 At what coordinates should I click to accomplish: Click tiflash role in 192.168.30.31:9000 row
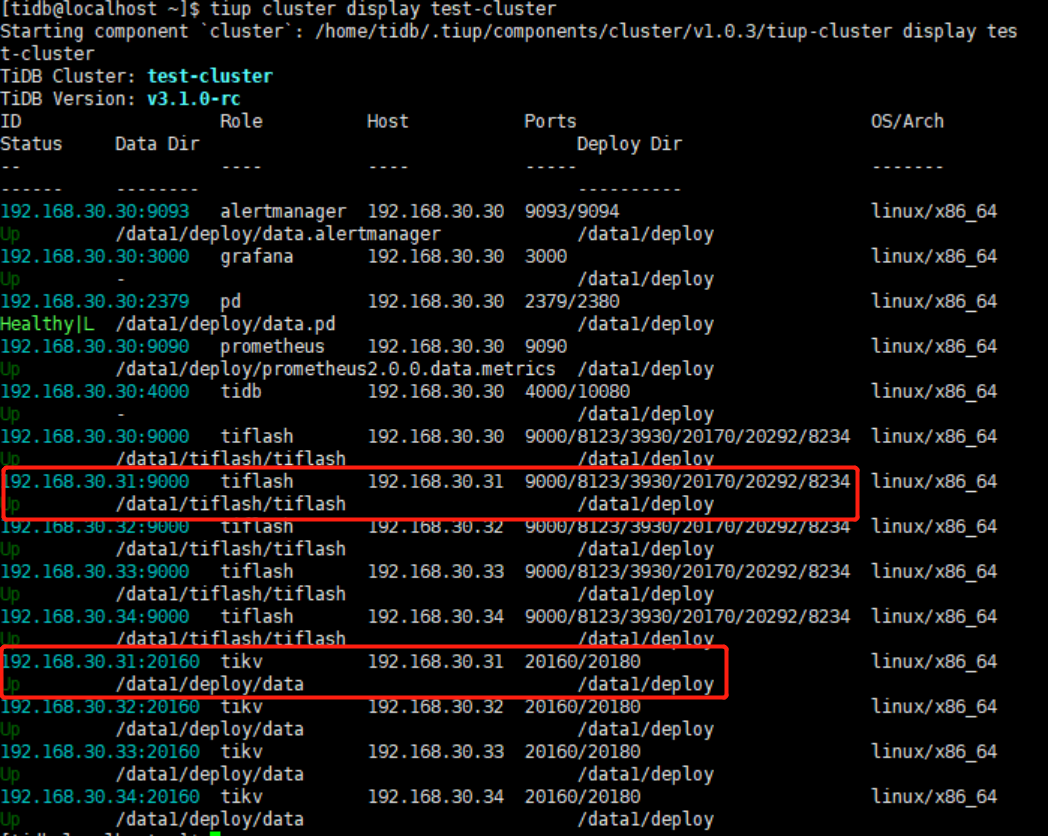coord(257,481)
